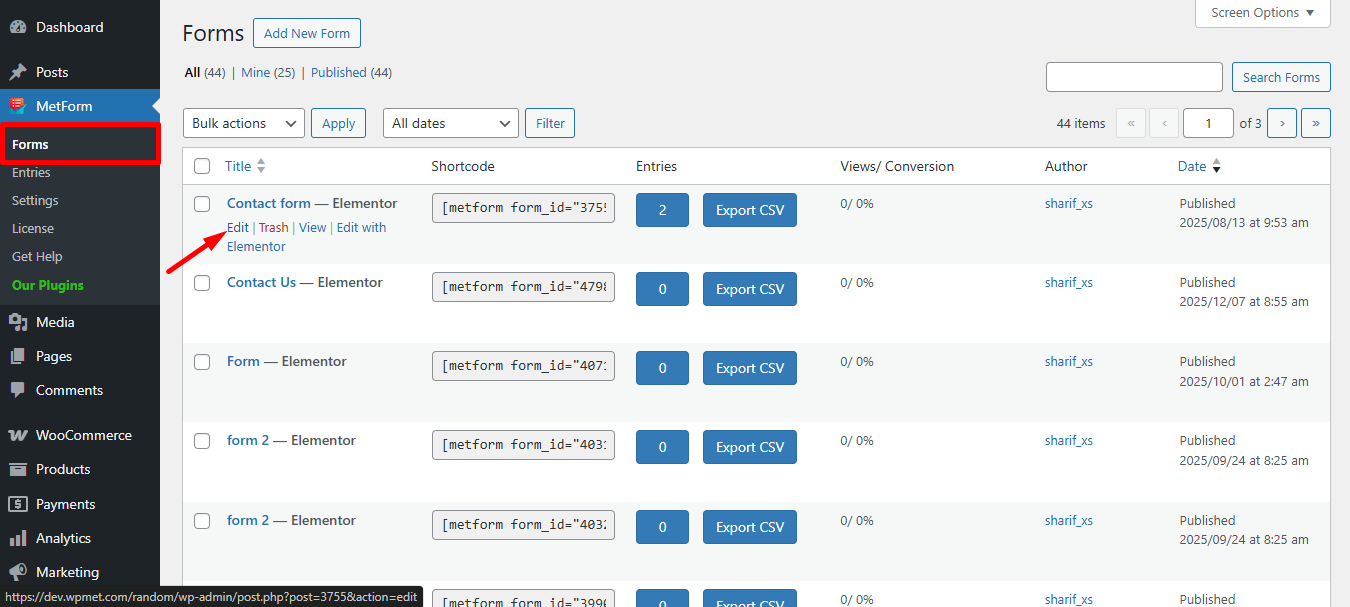
Task: Open Entries under MetForm menu
Action: [30, 172]
